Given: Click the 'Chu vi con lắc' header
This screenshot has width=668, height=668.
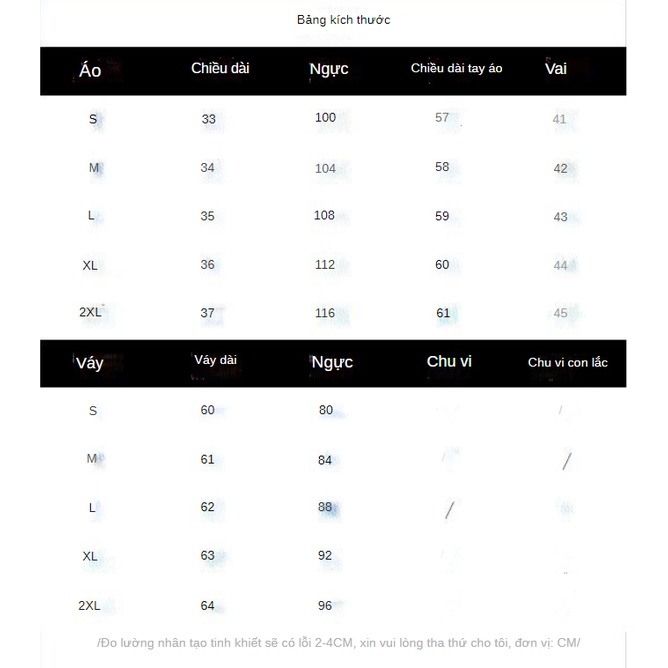Looking at the screenshot, I should point(567,362).
